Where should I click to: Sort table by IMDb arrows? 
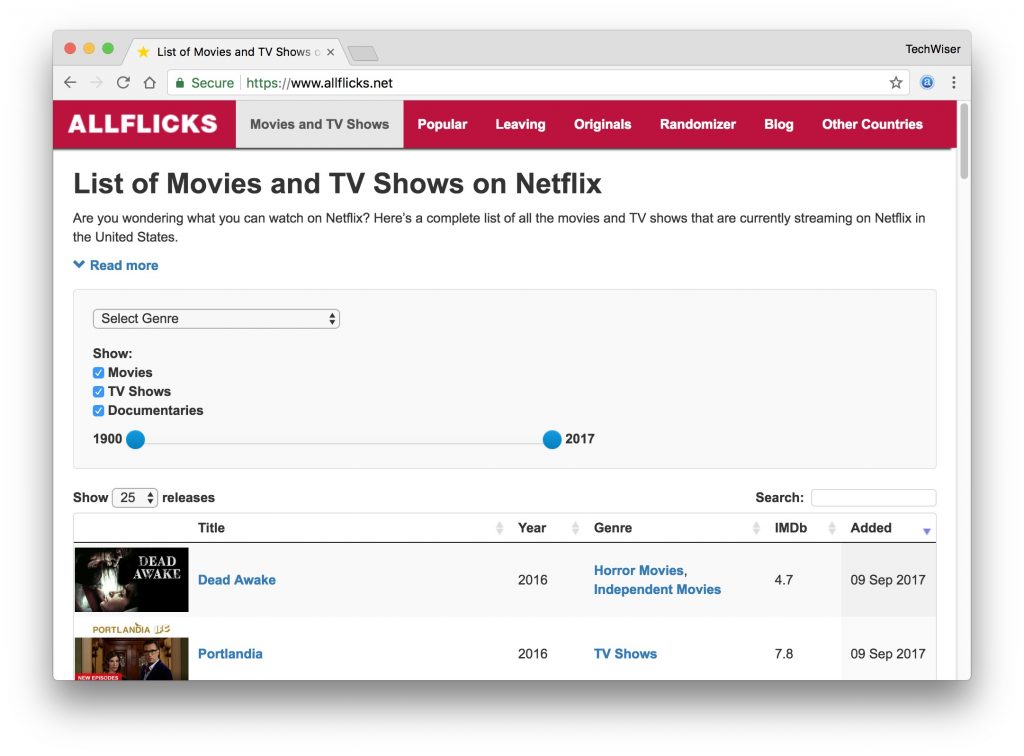(x=832, y=528)
